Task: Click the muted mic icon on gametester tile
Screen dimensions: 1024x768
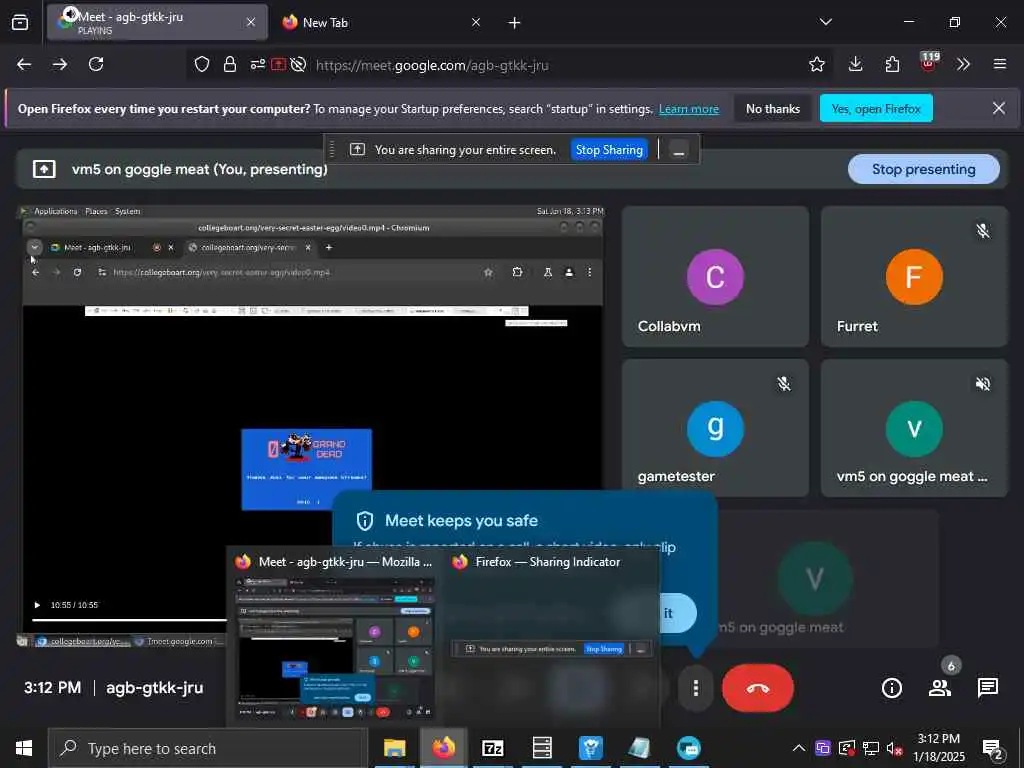Action: pos(784,383)
